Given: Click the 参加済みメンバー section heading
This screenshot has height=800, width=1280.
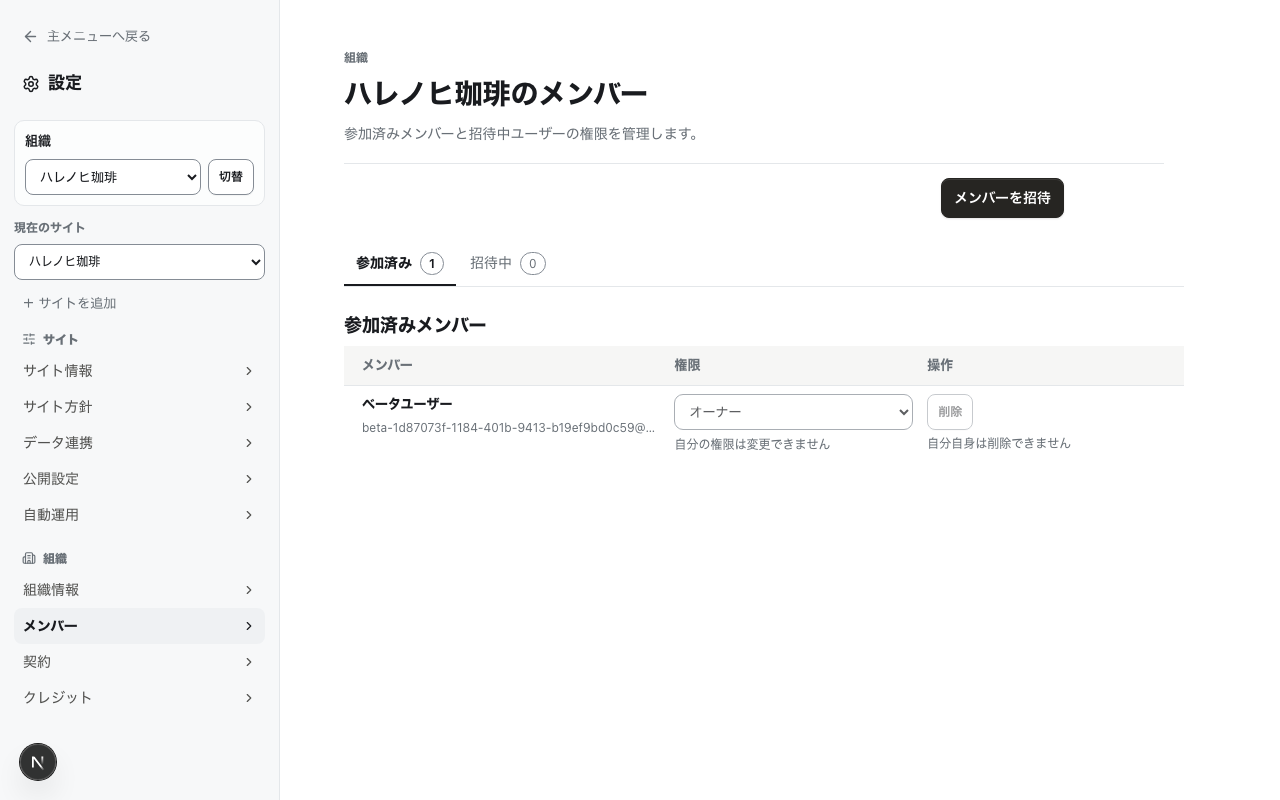Looking at the screenshot, I should click(415, 325).
